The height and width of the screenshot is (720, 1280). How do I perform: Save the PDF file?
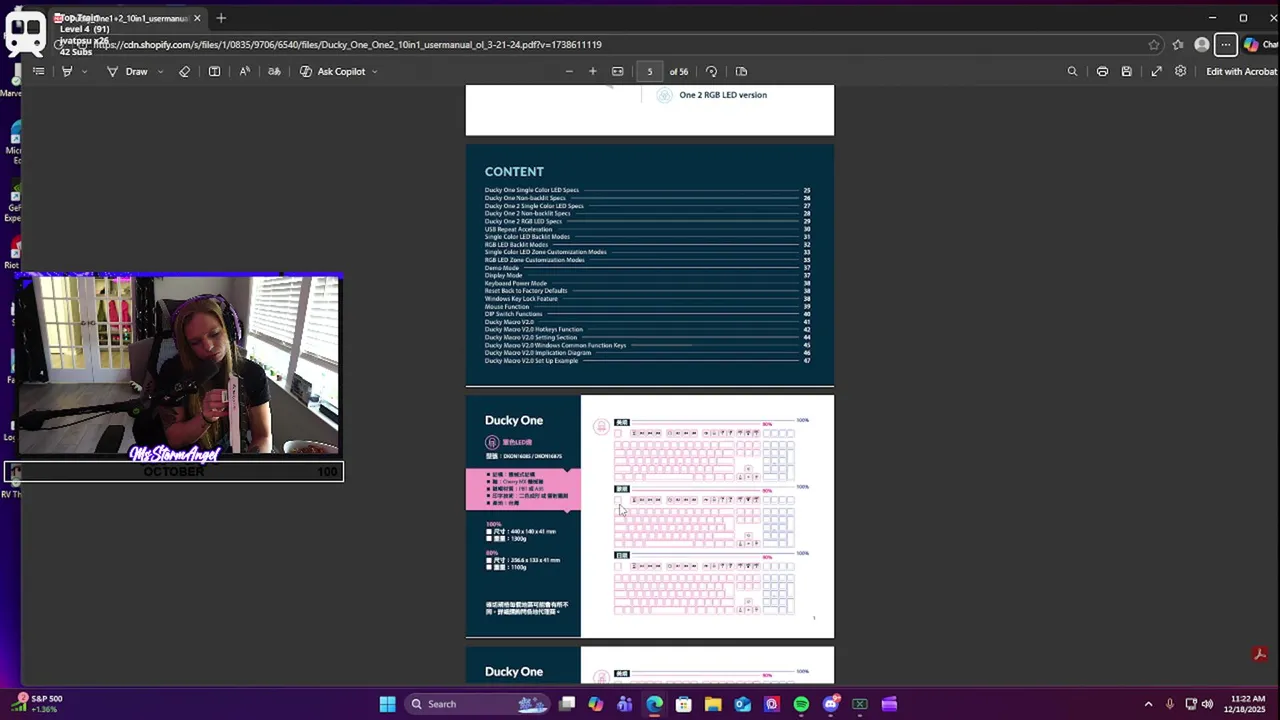(1127, 71)
